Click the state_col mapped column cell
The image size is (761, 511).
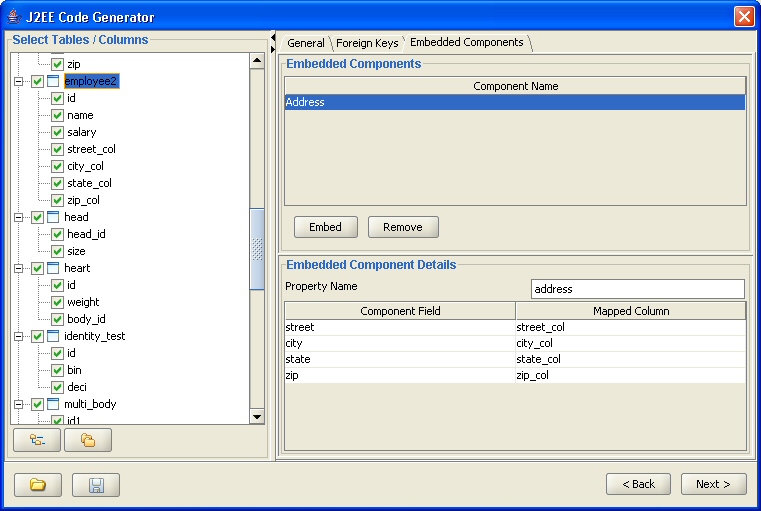[x=630, y=359]
